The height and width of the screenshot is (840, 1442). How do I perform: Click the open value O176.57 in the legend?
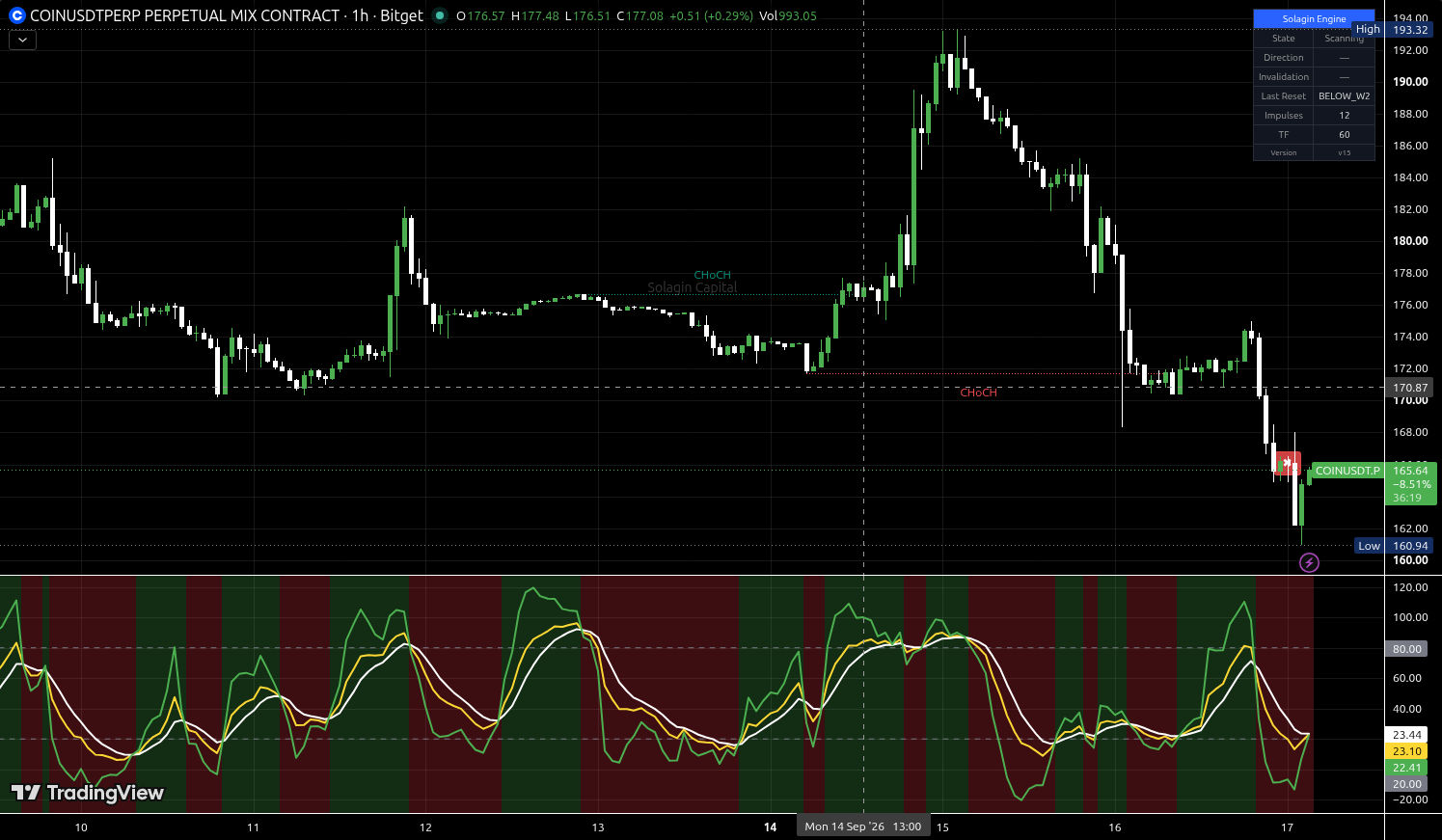tap(480, 16)
